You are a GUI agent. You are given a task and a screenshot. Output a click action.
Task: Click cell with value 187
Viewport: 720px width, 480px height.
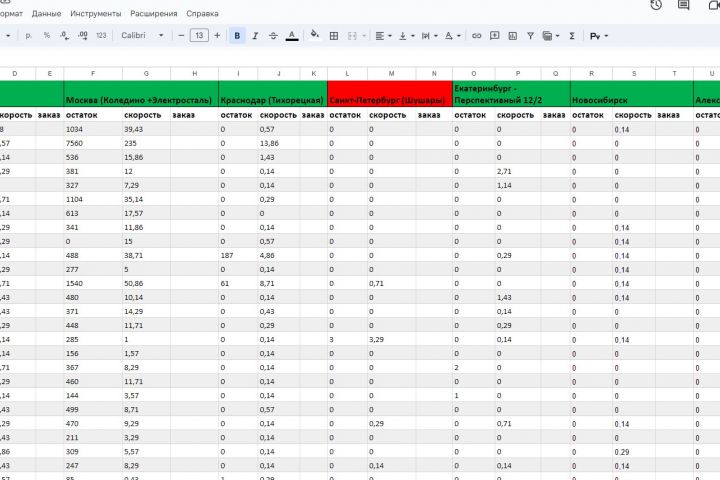coord(238,255)
